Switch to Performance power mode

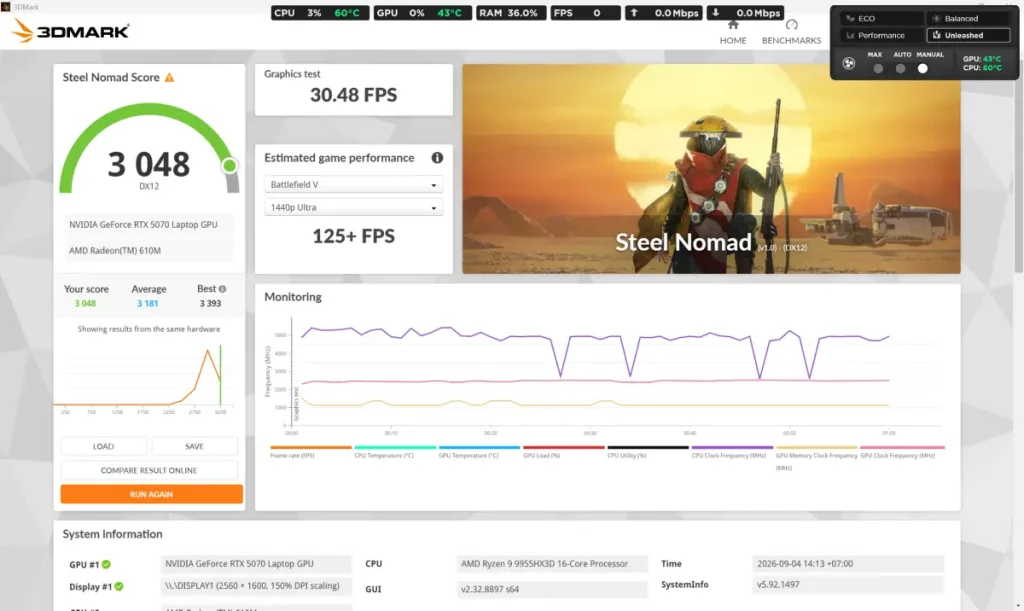(x=882, y=35)
